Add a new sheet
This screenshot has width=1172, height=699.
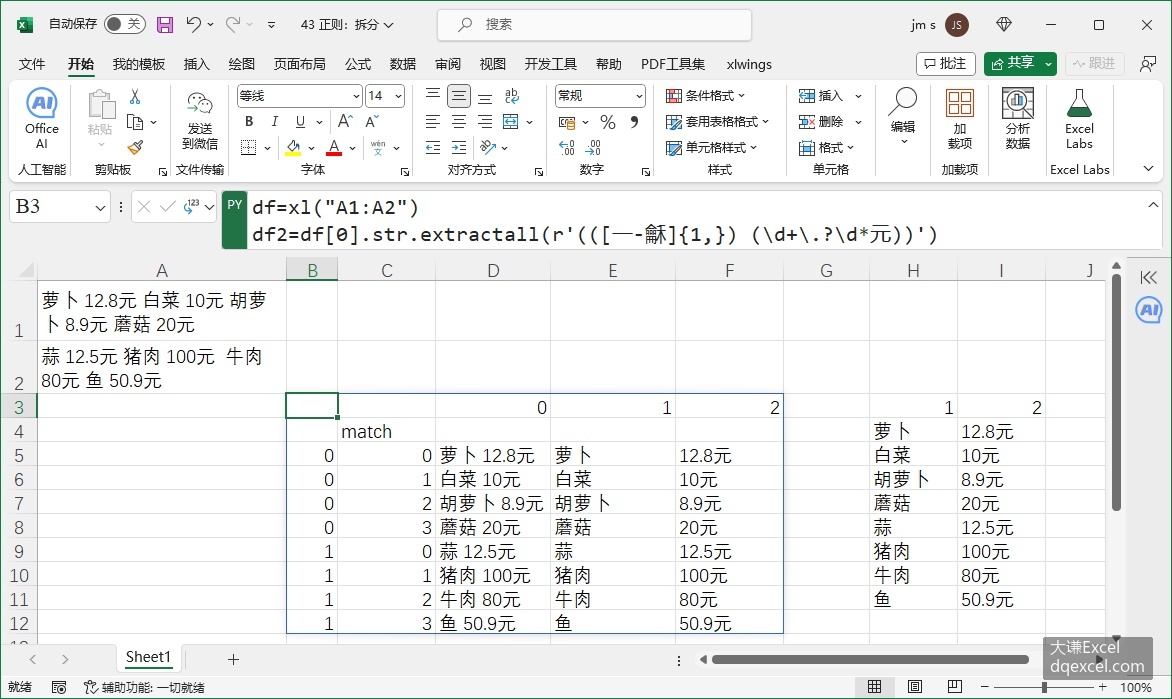(x=233, y=659)
